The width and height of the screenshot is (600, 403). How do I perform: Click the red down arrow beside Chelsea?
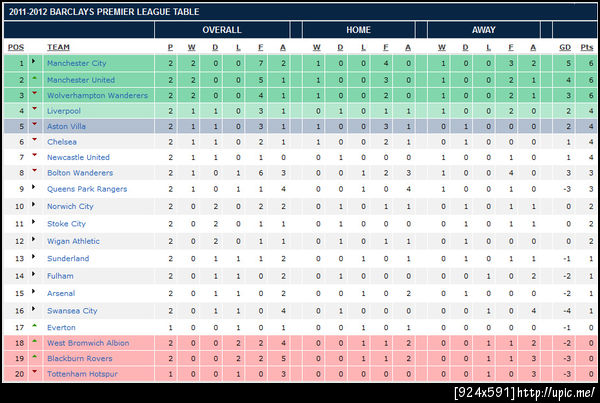[34, 140]
